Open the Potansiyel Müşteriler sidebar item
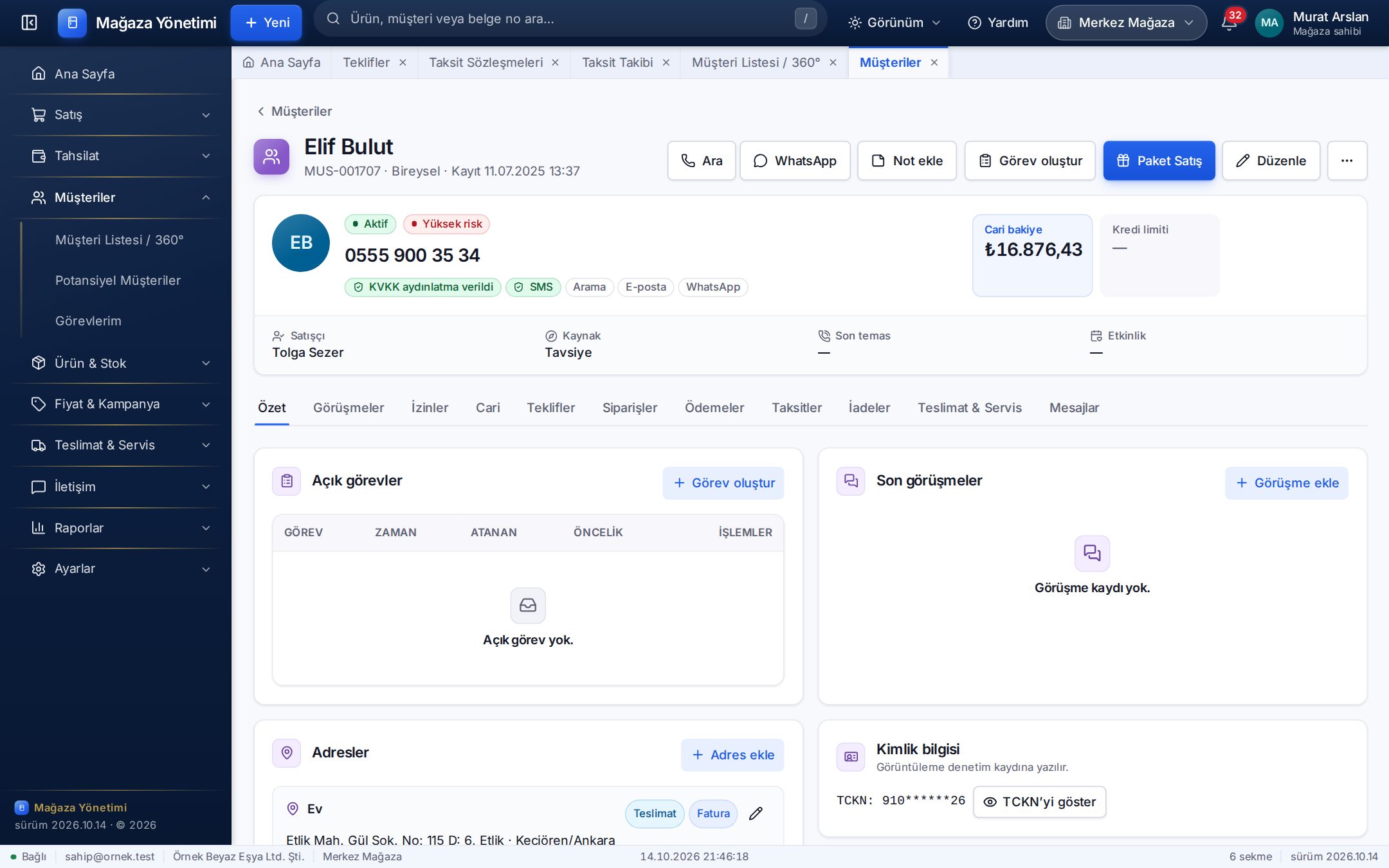This screenshot has height=868, width=1389. [x=118, y=280]
